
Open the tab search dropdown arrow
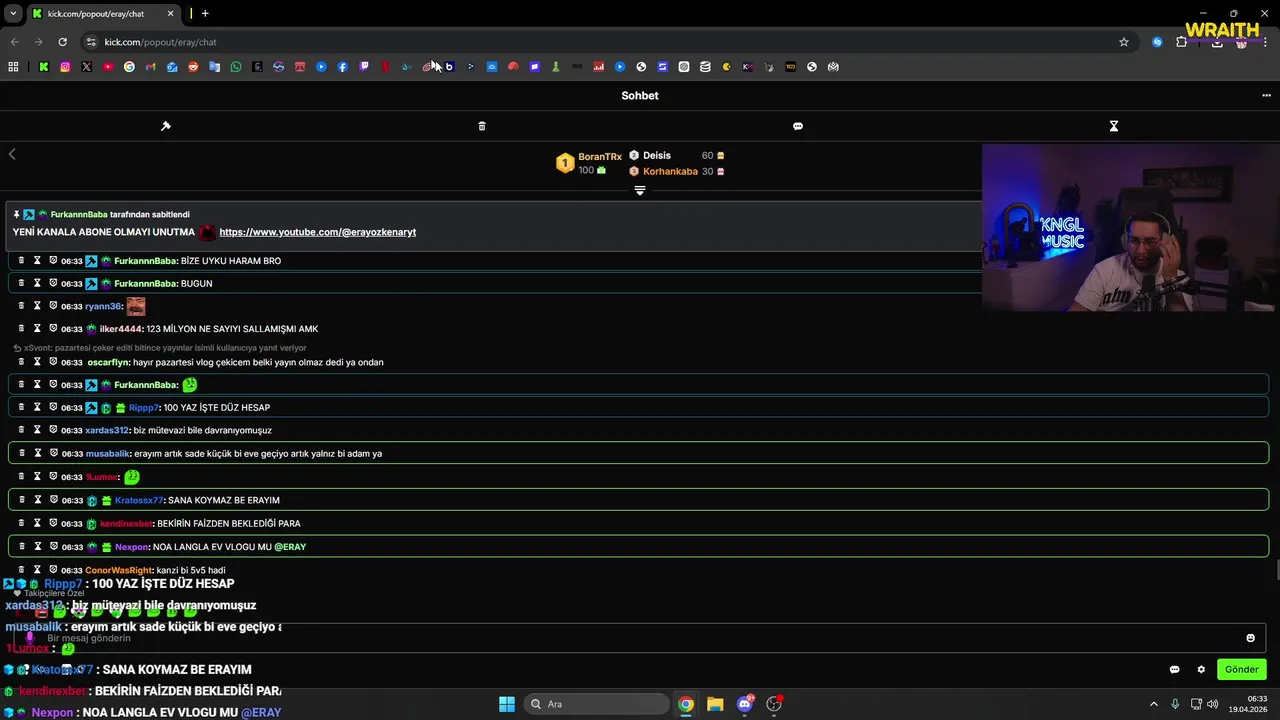coord(13,14)
